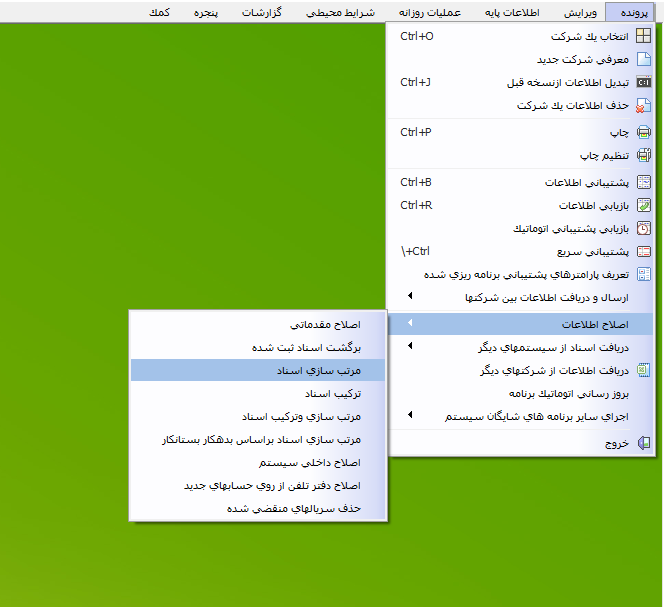Click the arrow next to اصلاح اطلاعات
The image size is (664, 607).
pyautogui.click(x=410, y=323)
